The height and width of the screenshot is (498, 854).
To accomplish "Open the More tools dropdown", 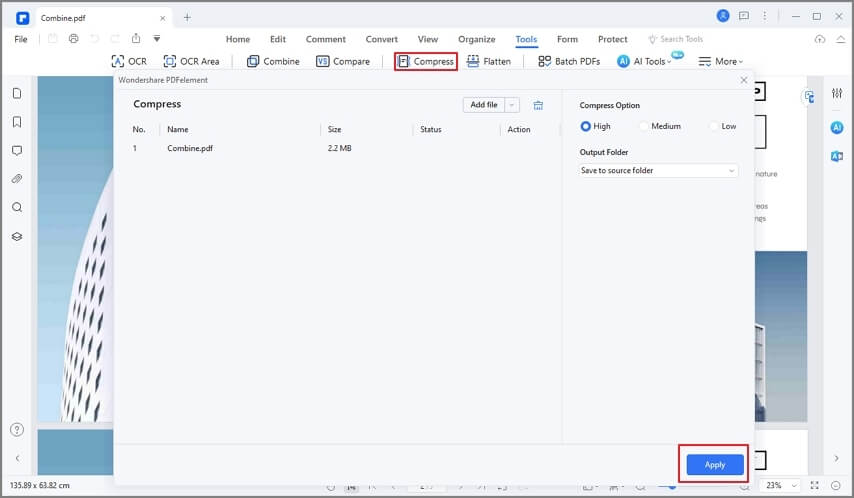I will pos(720,61).
